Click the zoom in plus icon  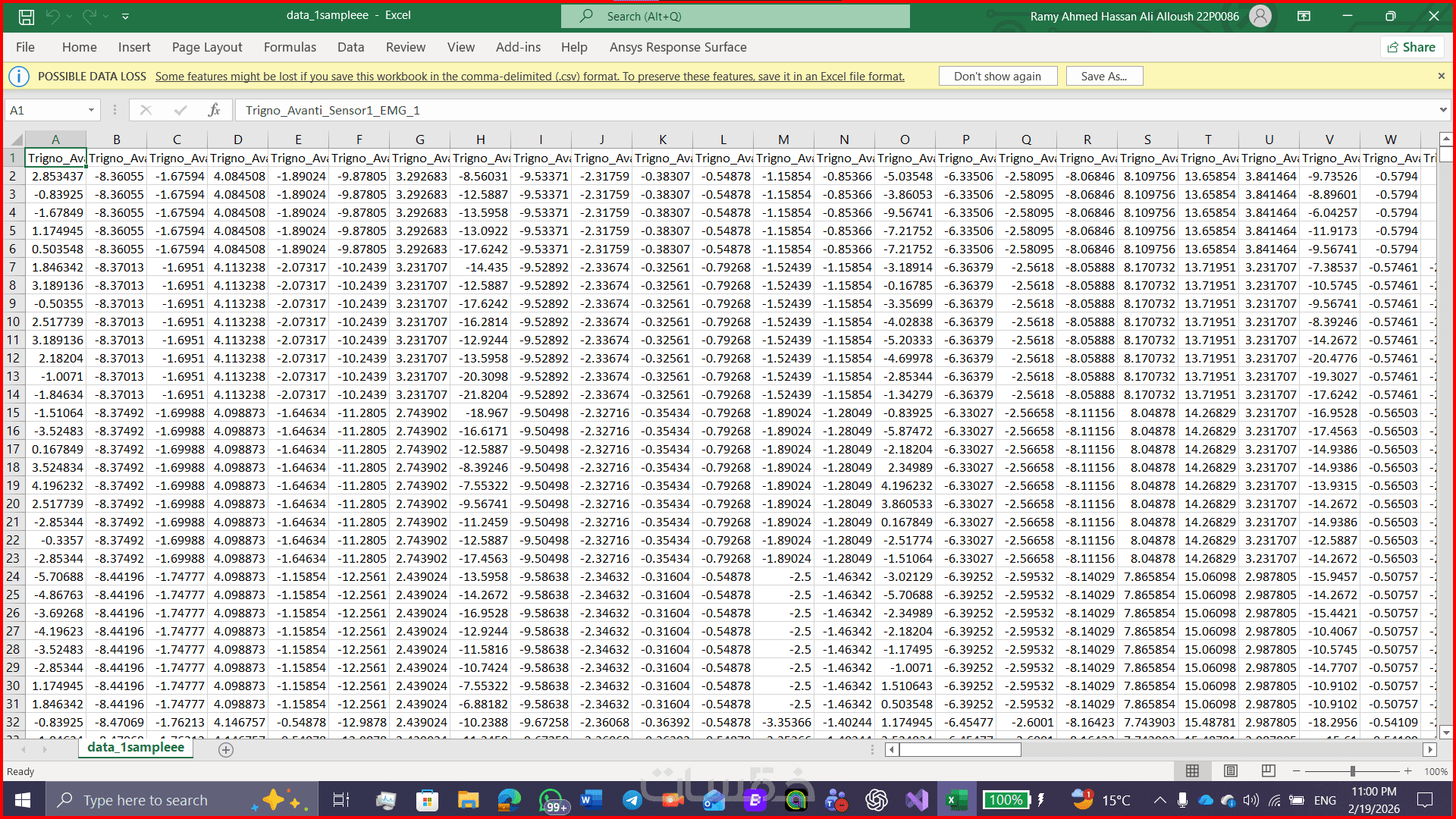coord(1407,771)
